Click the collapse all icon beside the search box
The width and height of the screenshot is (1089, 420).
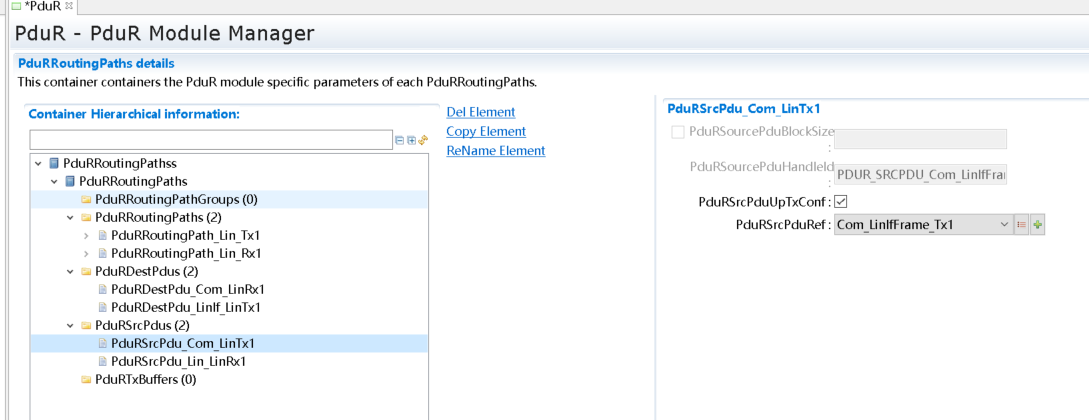tap(400, 141)
